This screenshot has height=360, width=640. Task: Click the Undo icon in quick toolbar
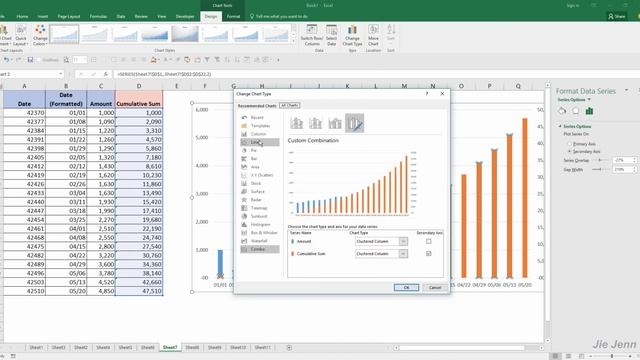[x=6, y=60]
